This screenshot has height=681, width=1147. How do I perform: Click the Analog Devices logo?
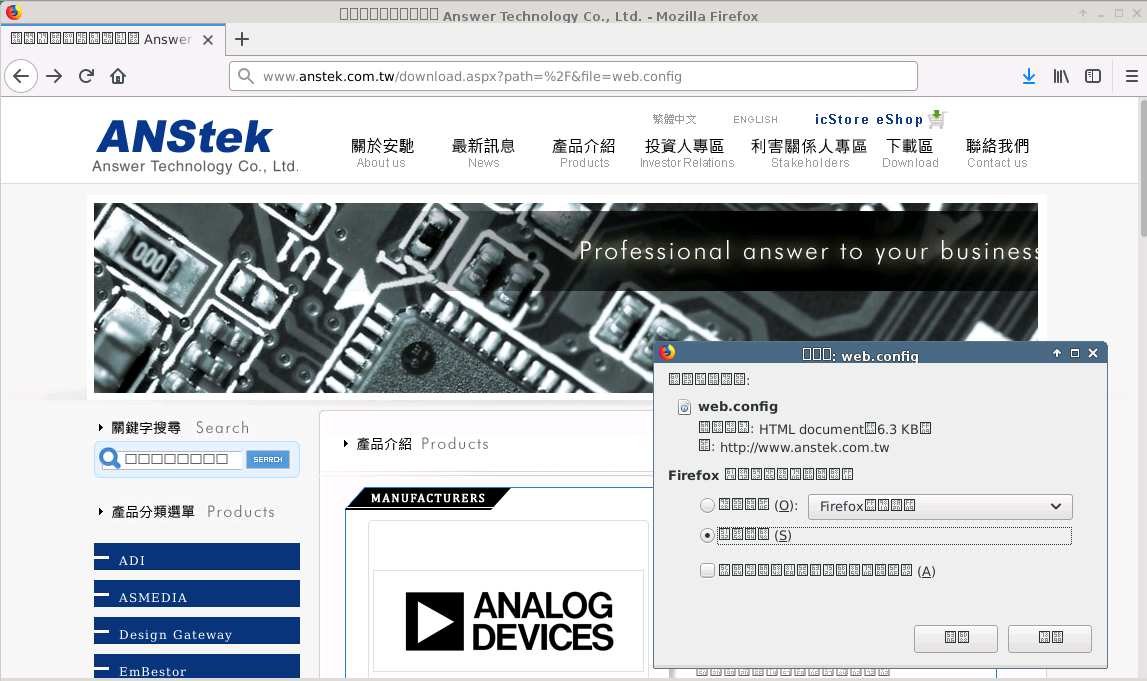[509, 621]
